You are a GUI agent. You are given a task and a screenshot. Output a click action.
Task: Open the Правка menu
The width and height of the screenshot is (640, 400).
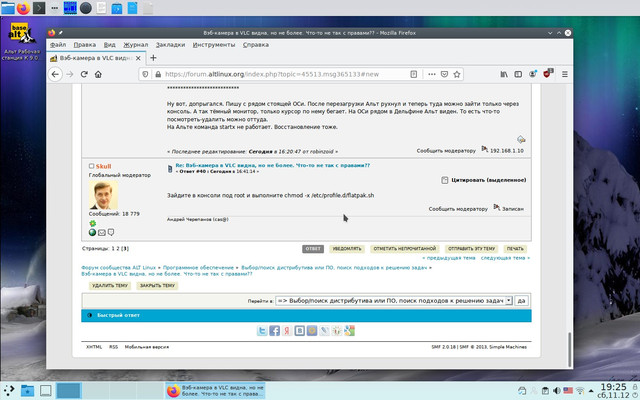84,45
